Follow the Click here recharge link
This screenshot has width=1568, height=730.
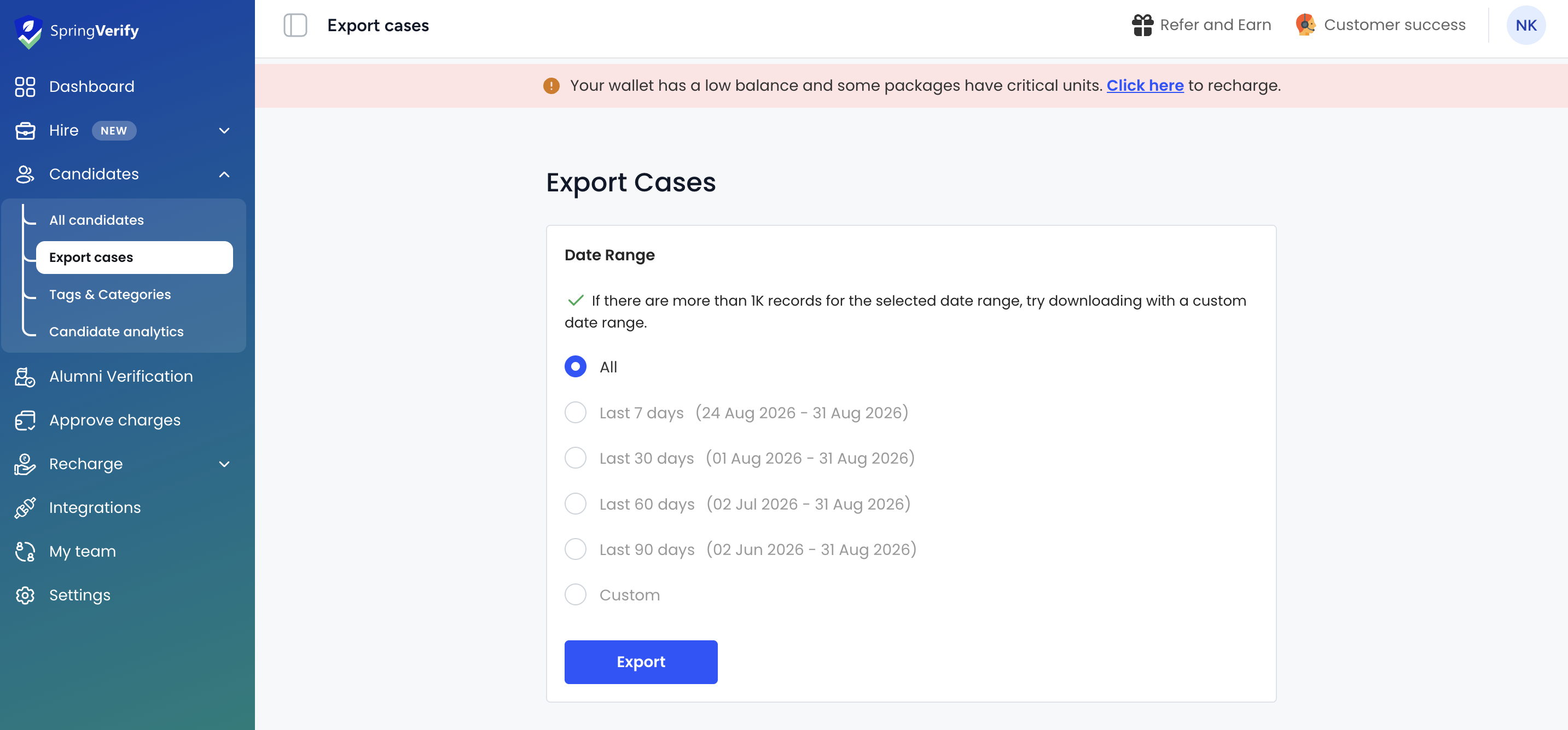tap(1145, 86)
